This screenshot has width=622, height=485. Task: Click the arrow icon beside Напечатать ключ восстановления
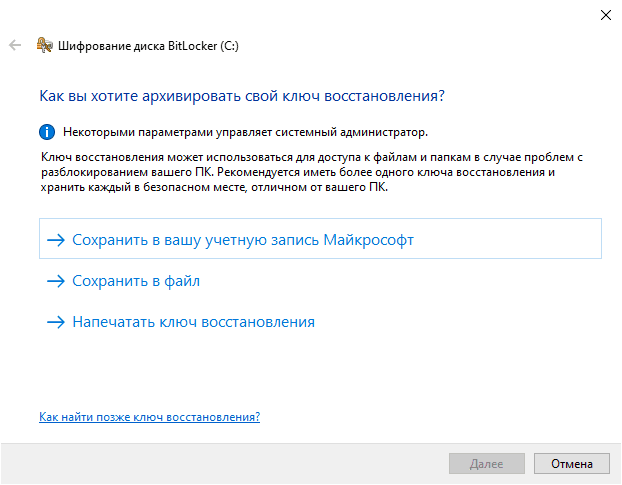pyautogui.click(x=55, y=323)
